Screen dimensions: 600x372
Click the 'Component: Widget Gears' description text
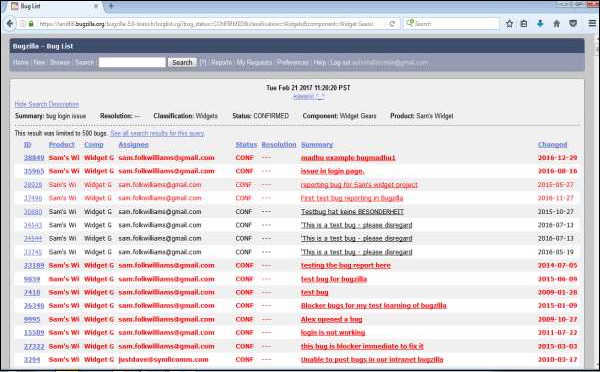(339, 116)
